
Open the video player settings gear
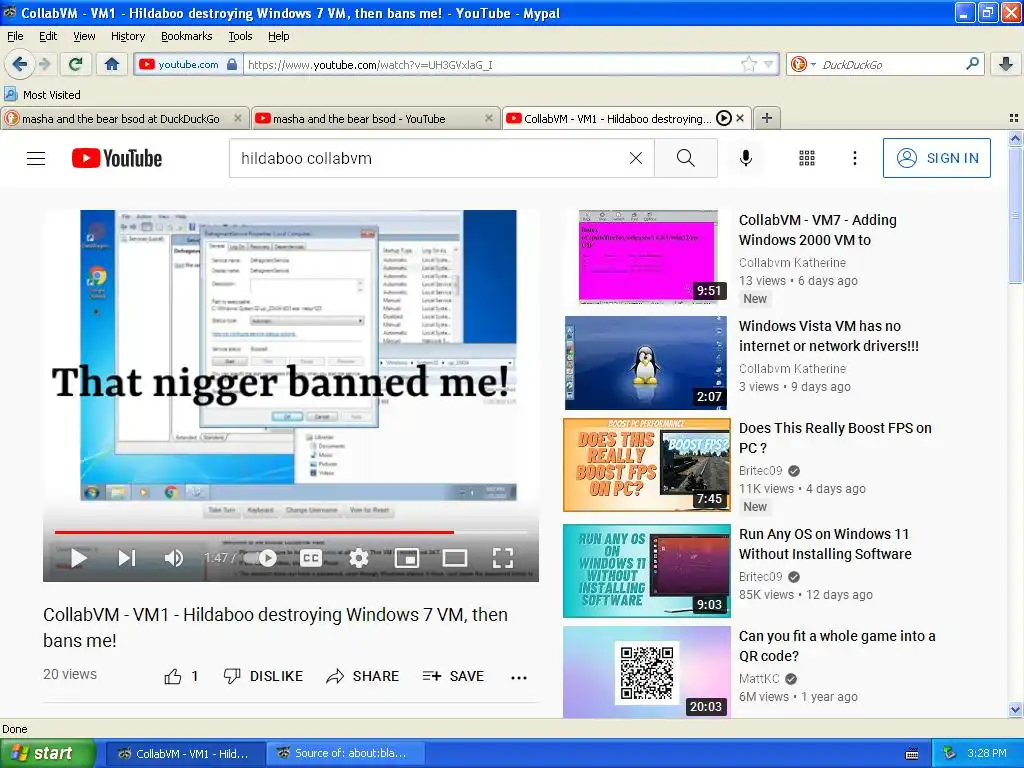pos(359,558)
